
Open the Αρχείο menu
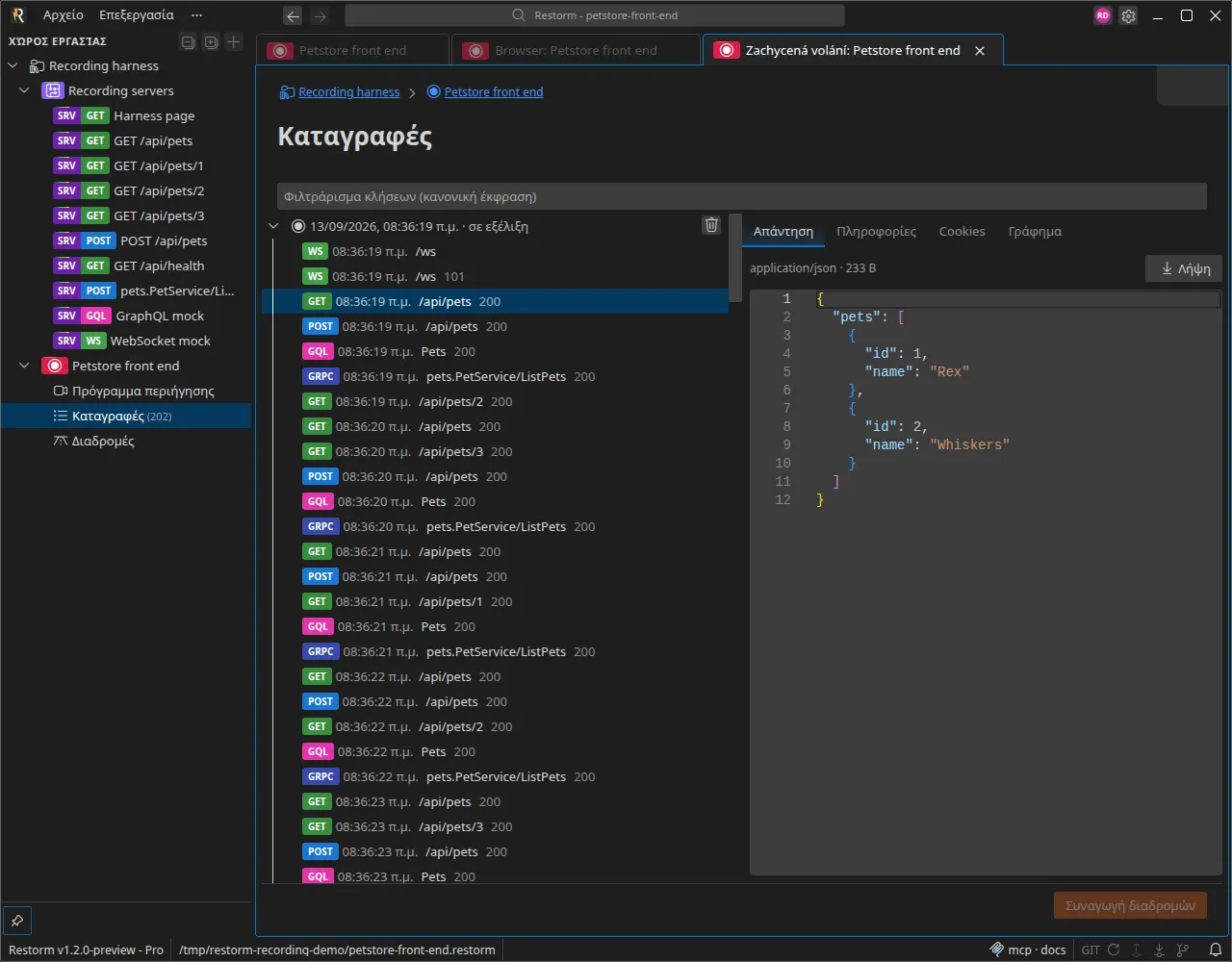click(64, 15)
